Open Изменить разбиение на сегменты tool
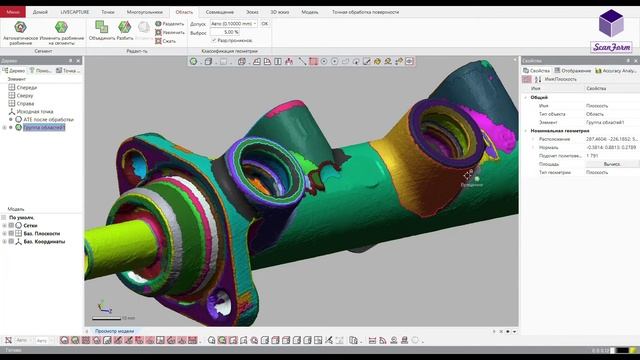This screenshot has height=360, width=640. pos(62,33)
